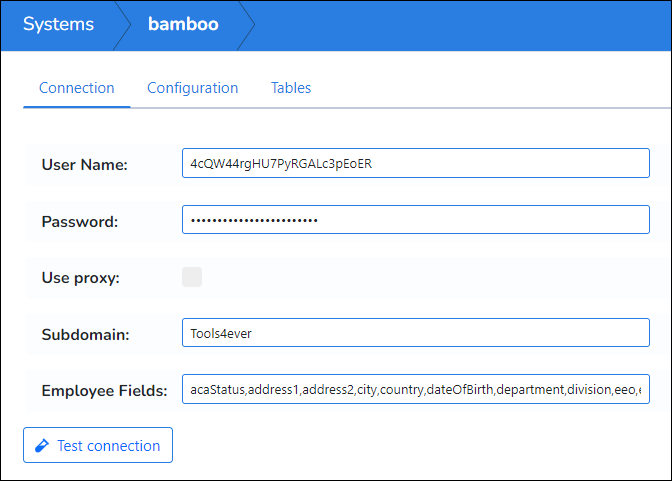Viewport: 672px width, 481px height.
Task: Click the bamboo breadcrumb item
Action: pyautogui.click(x=184, y=24)
